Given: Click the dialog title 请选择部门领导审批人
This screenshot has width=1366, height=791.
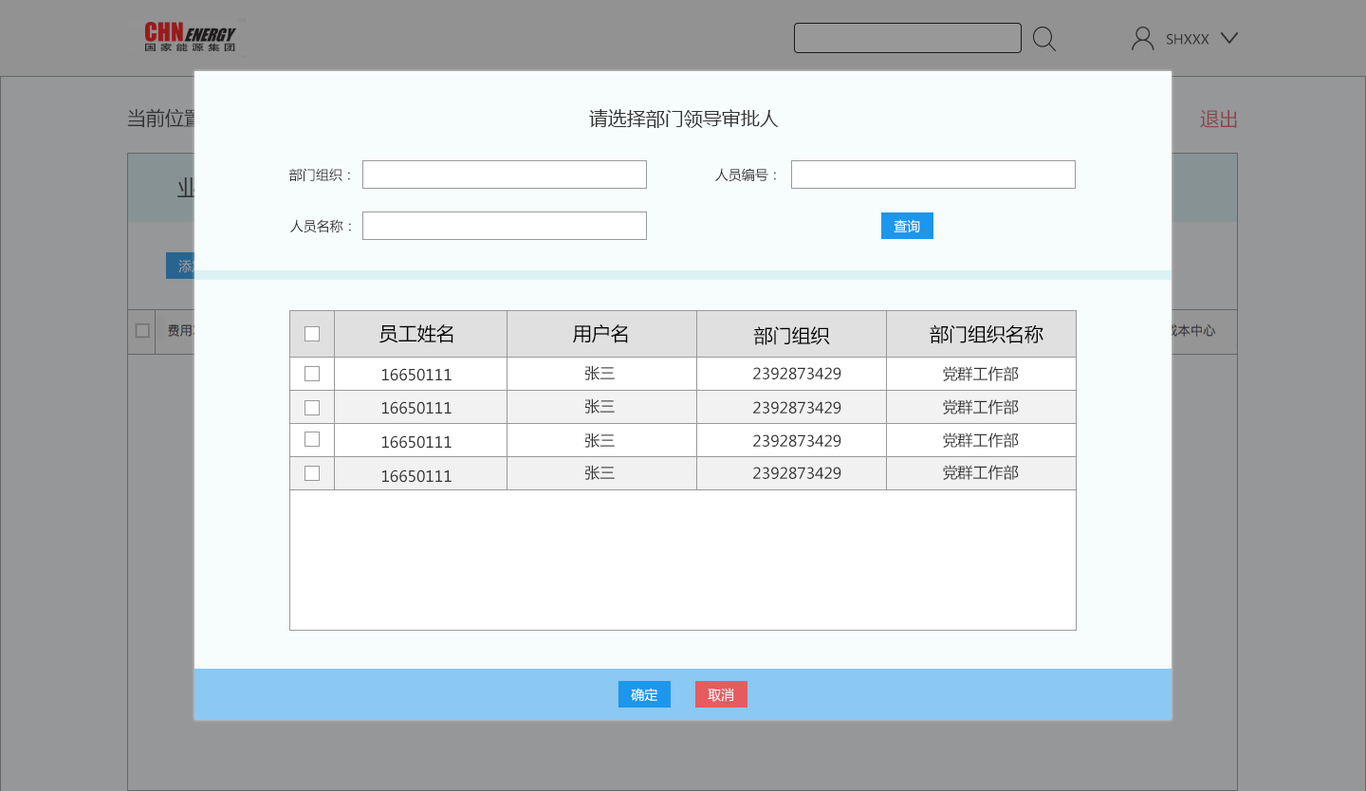Looking at the screenshot, I should pos(683,119).
